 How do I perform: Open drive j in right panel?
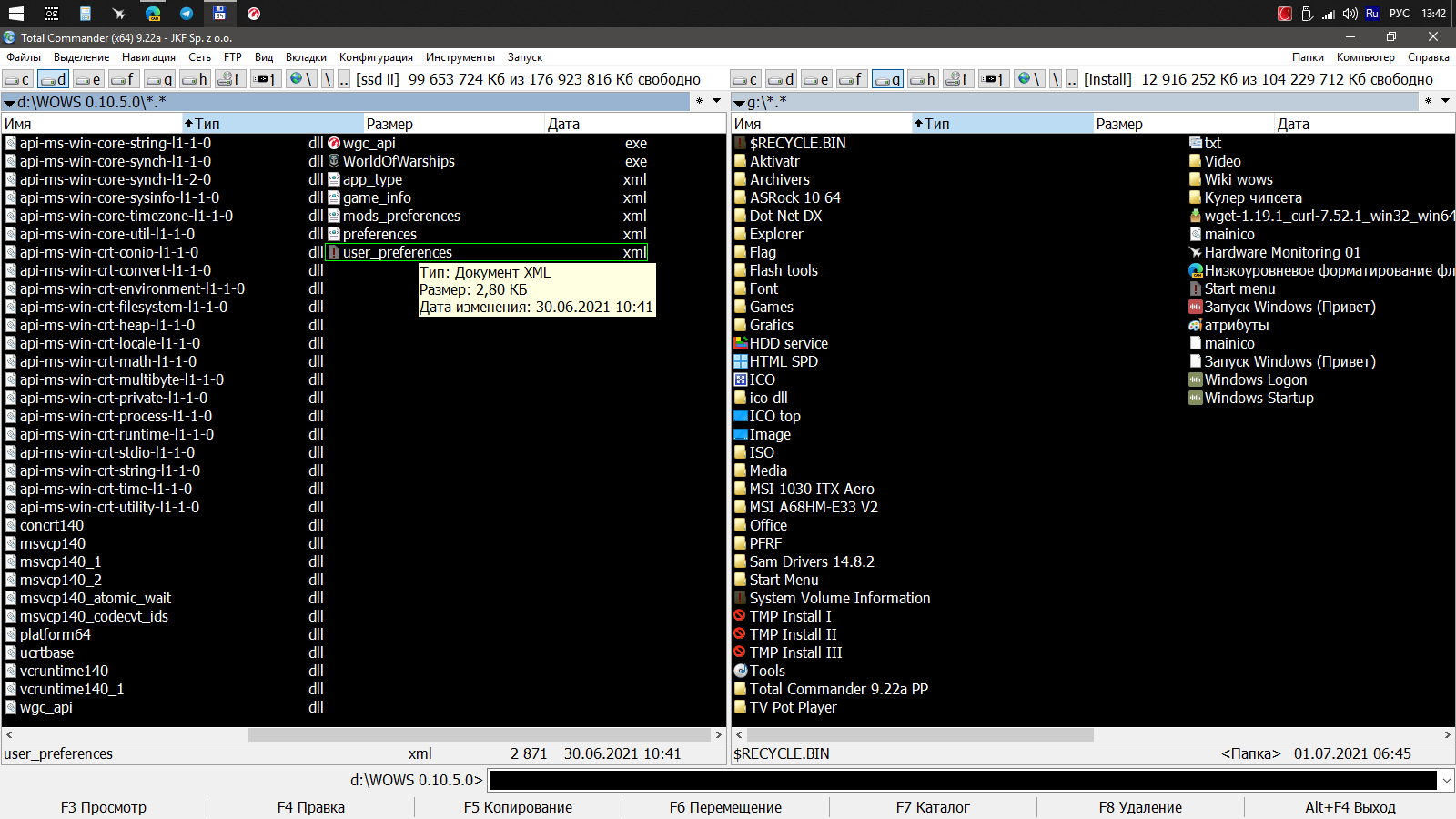(x=995, y=79)
